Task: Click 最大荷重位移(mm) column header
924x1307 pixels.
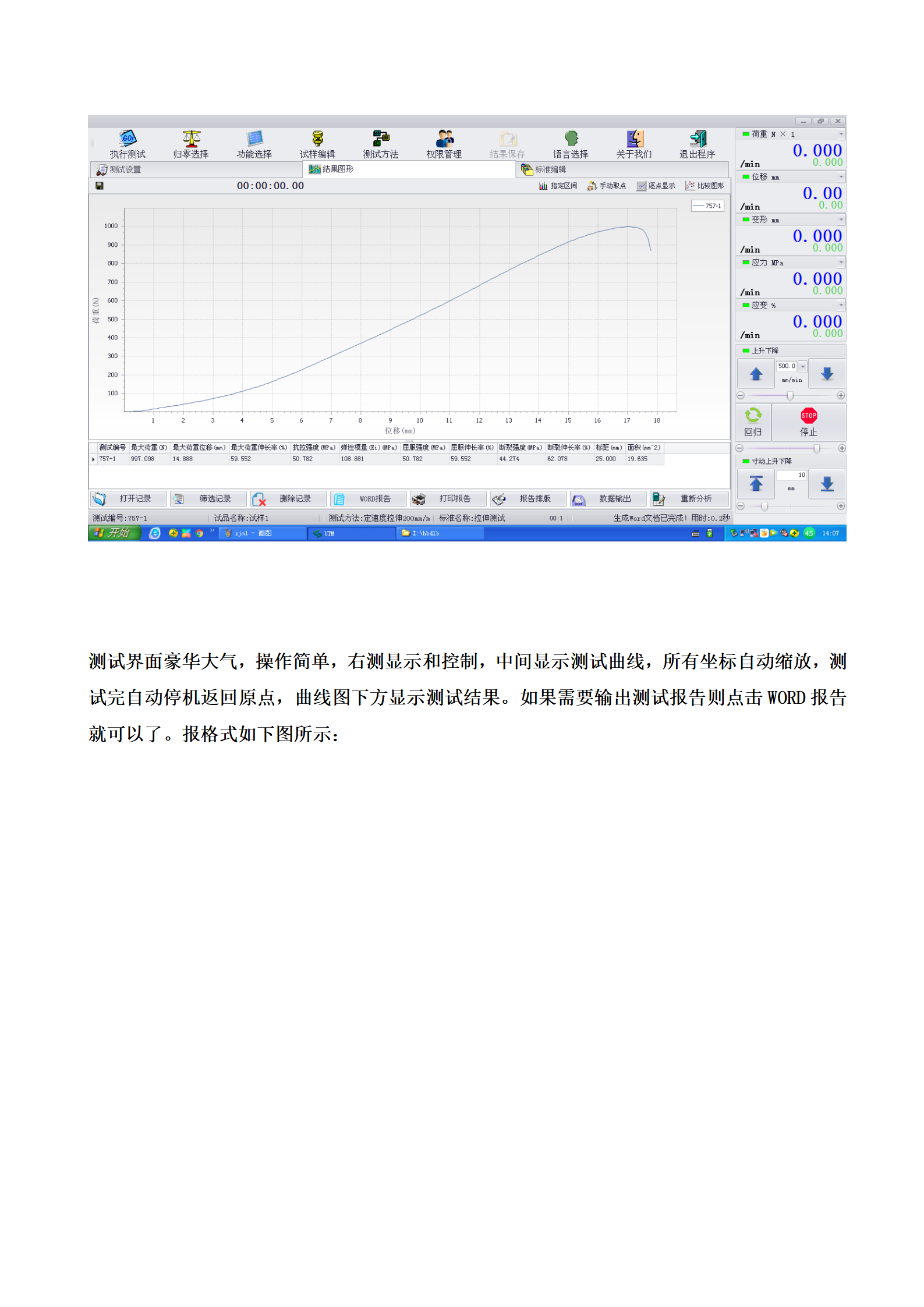Action: [199, 448]
